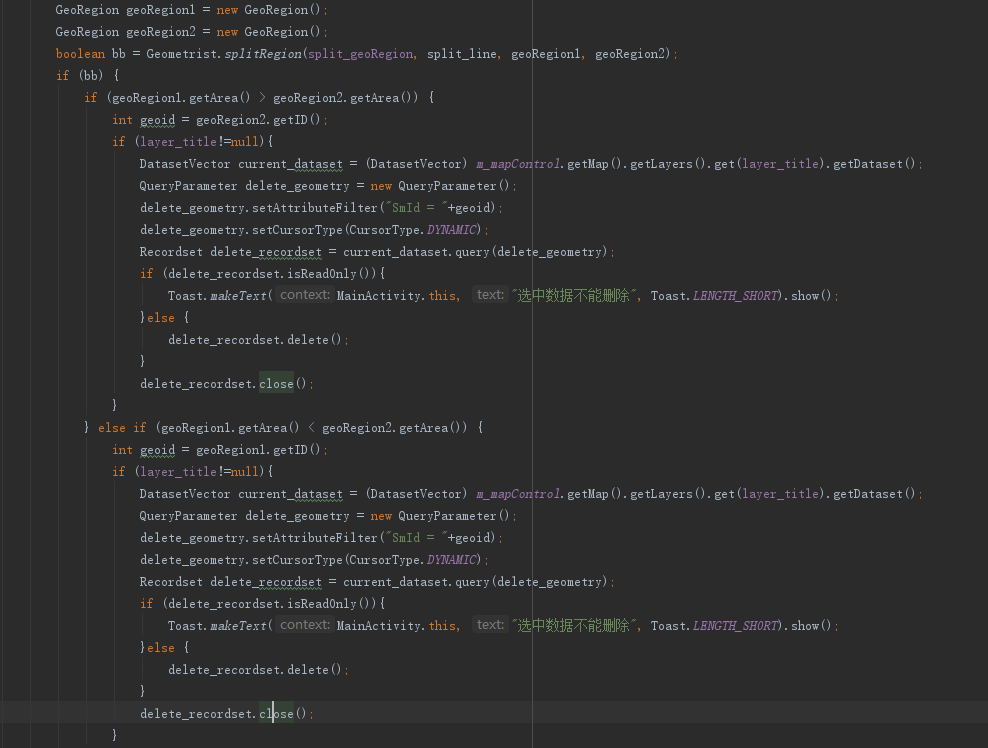Click the '(bb)' condition of the if statement
The width and height of the screenshot is (988, 748).
91,76
